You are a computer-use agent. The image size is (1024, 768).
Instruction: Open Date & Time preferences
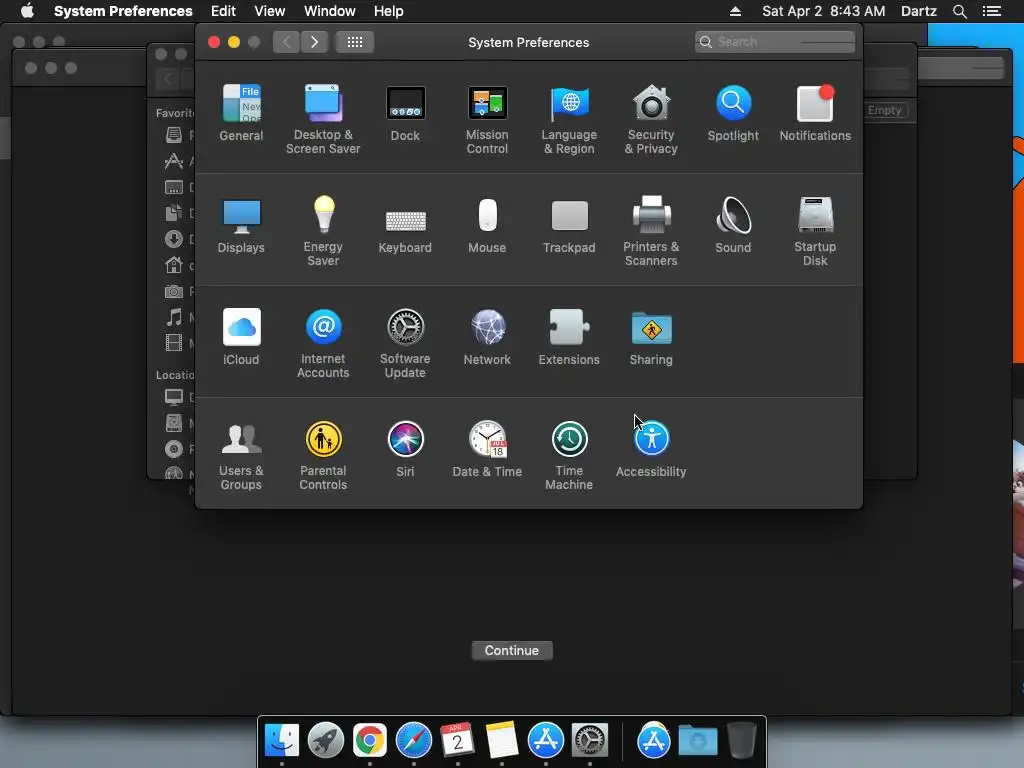pos(487,449)
